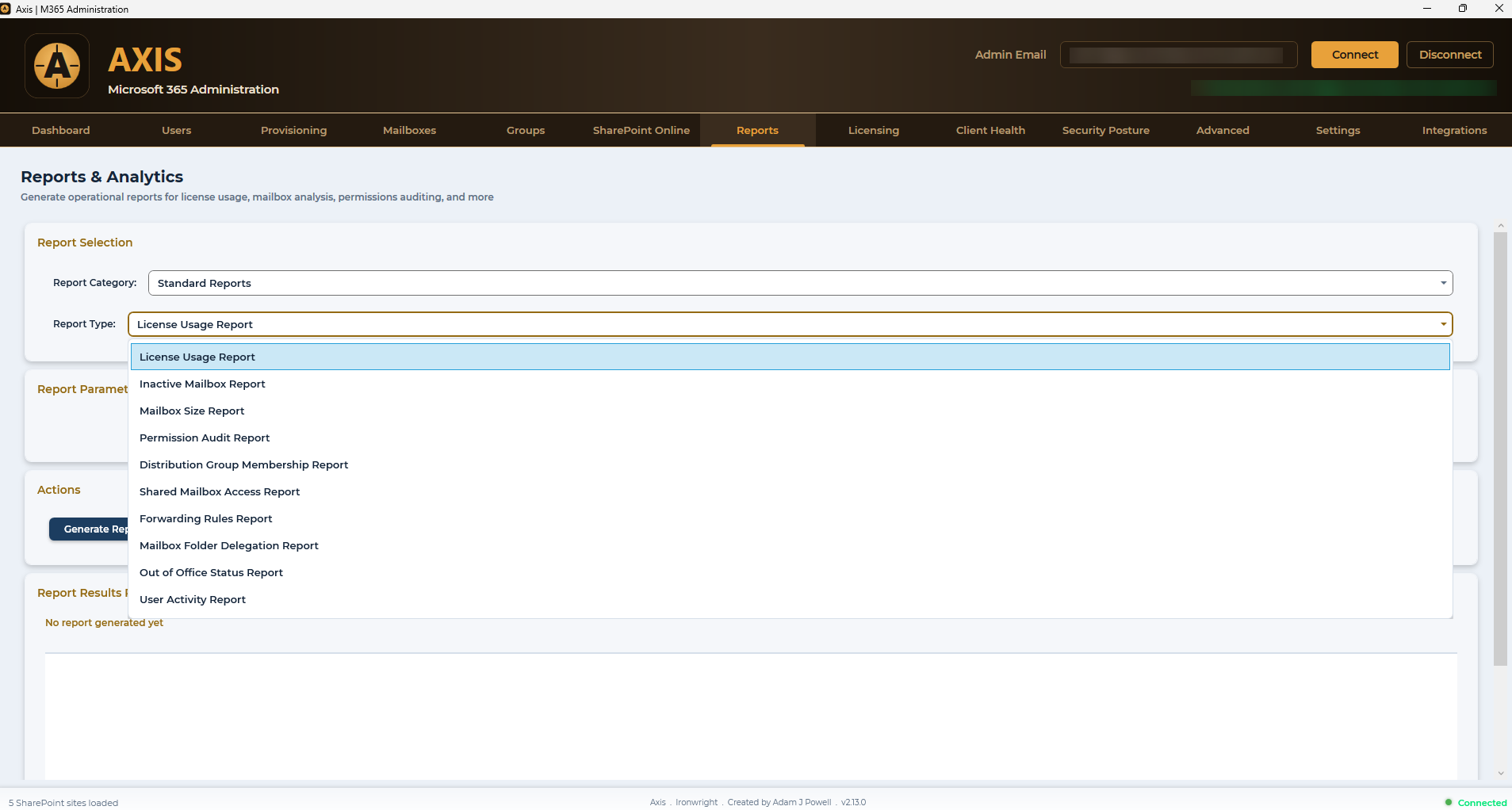
Task: Choose User Activity Report option
Action: pyautogui.click(x=790, y=599)
